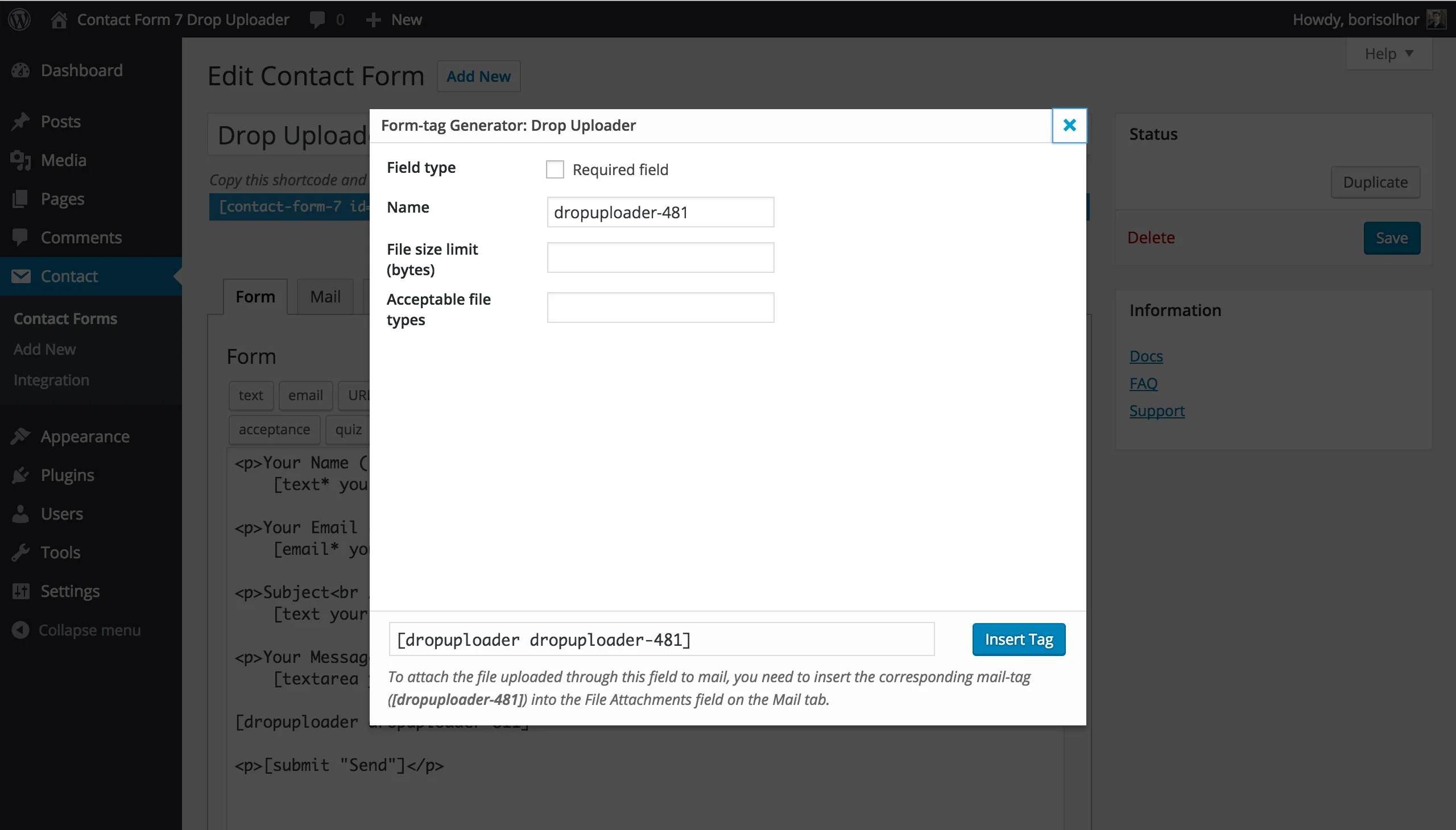Select the Contact envelope icon
The width and height of the screenshot is (1456, 830).
(22, 276)
